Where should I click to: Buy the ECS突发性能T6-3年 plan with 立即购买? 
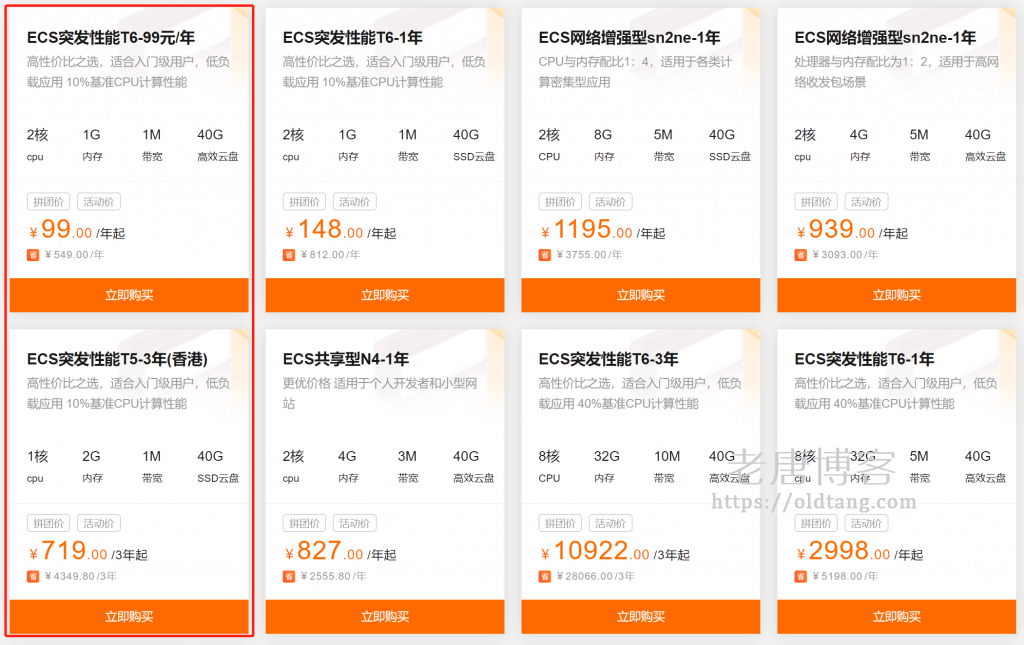click(641, 617)
